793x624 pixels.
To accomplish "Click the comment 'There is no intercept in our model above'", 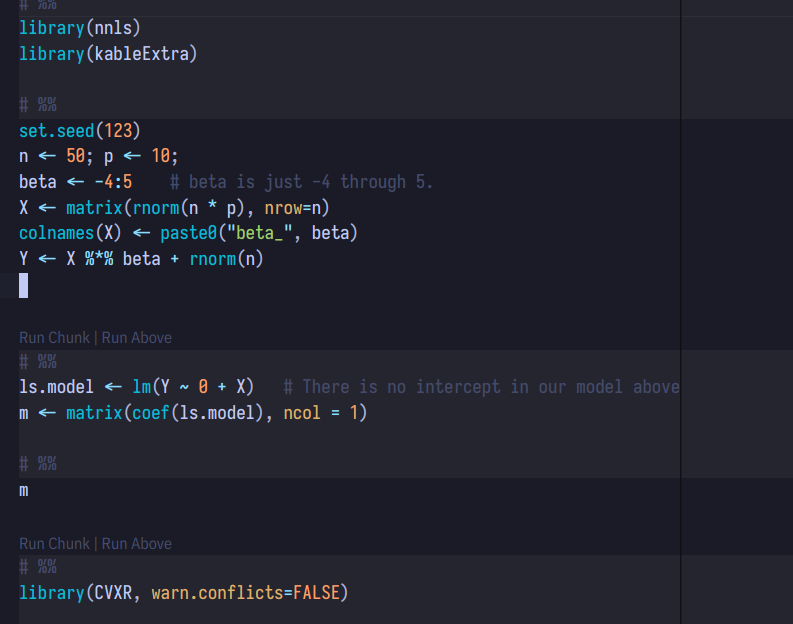I will pyautogui.click(x=481, y=387).
